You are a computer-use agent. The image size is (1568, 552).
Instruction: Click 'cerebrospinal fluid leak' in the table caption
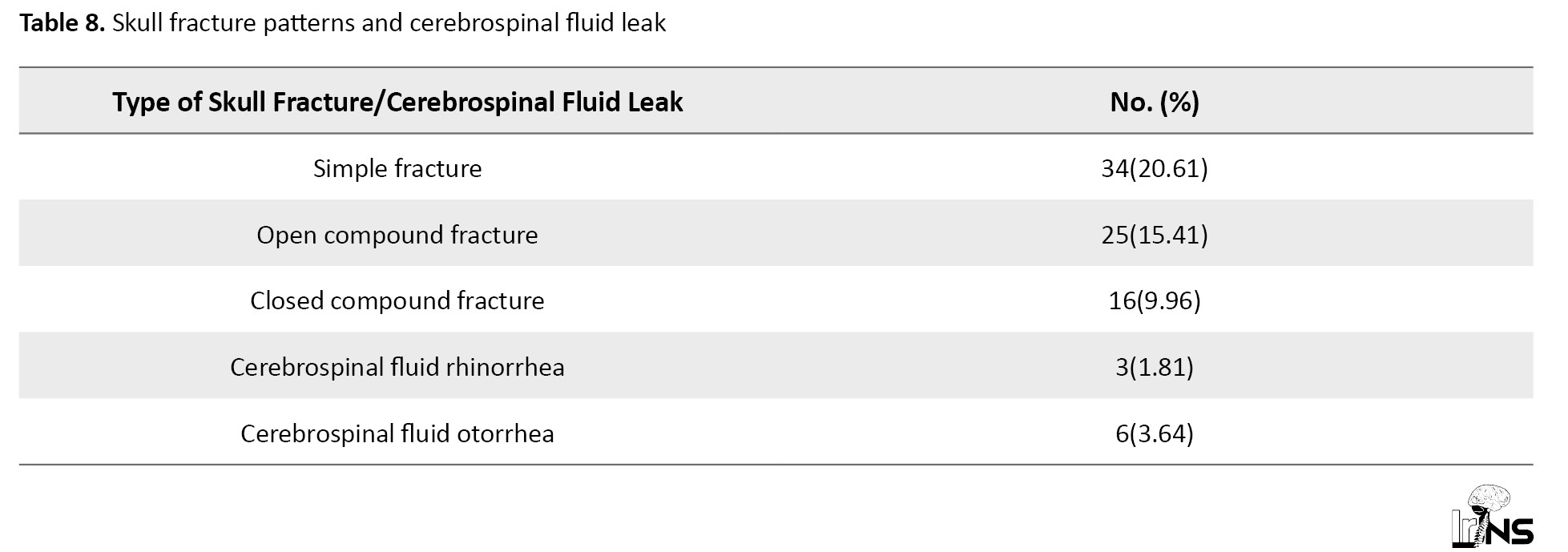pos(537,23)
